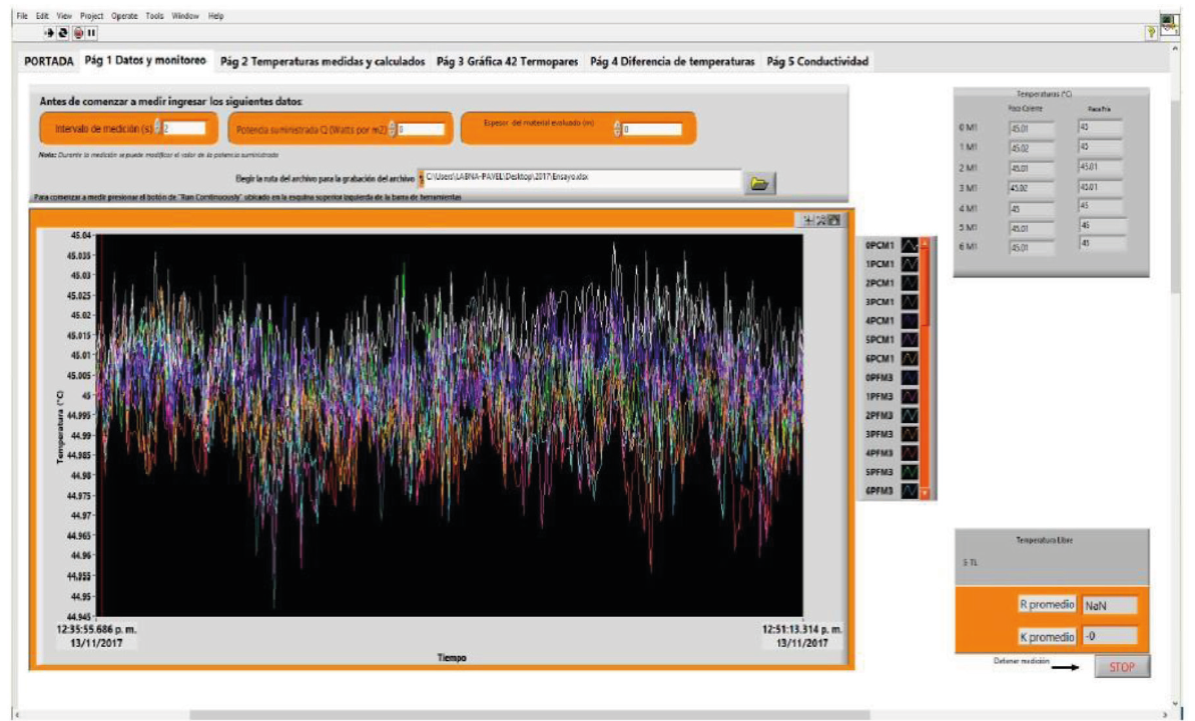The width and height of the screenshot is (1195, 721).
Task: Click the 1PFM3 plot legend sample
Action: (x=910, y=396)
